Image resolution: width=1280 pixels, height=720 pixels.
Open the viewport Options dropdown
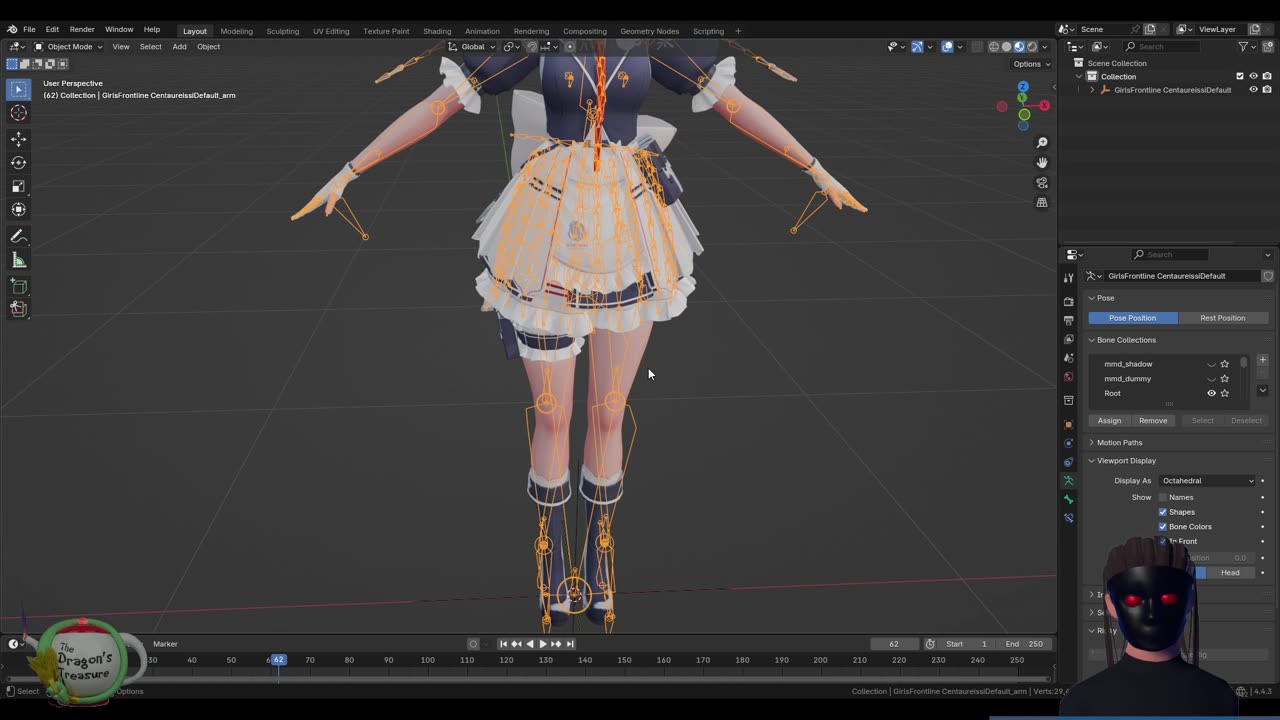coord(1032,64)
